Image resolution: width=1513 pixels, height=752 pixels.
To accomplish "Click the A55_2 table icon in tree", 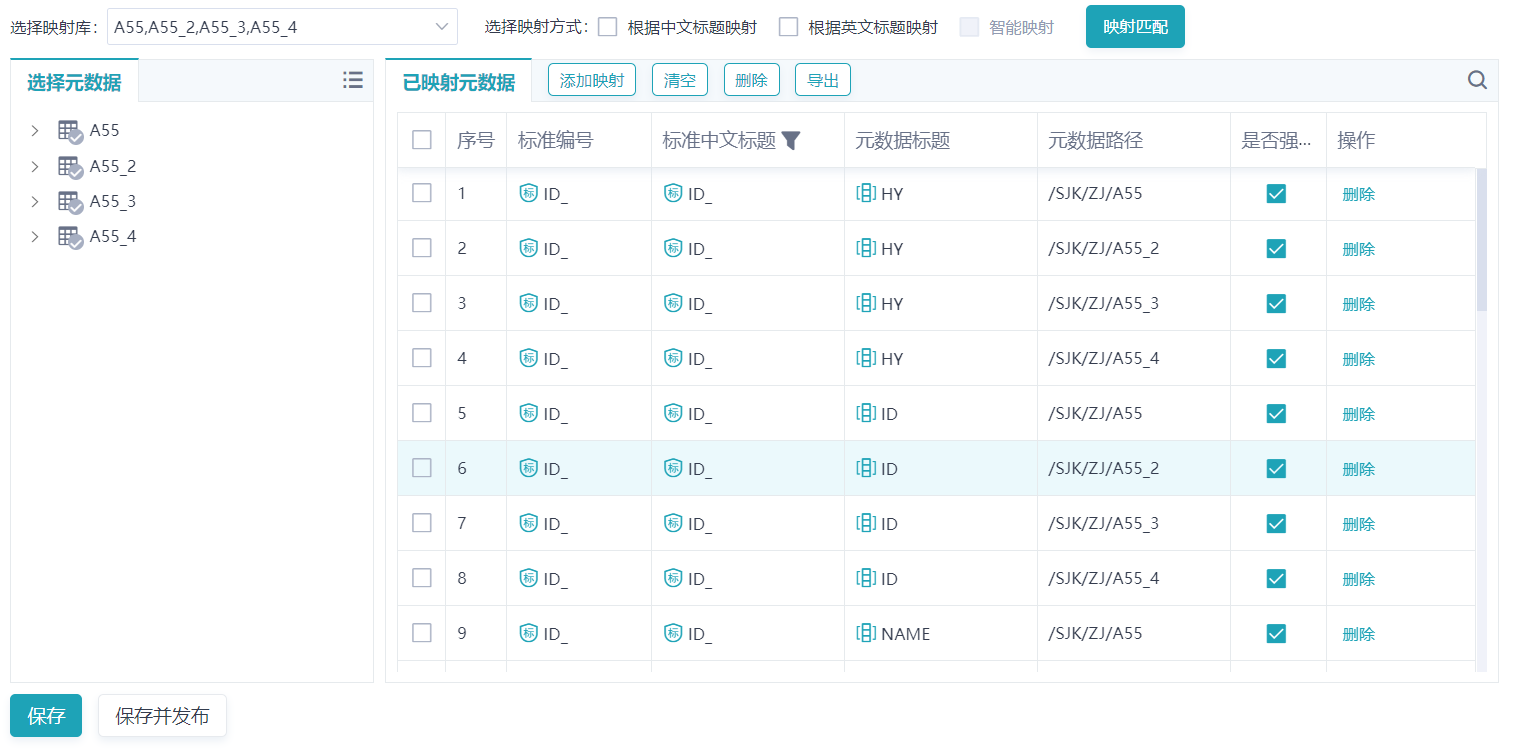I will 69,166.
